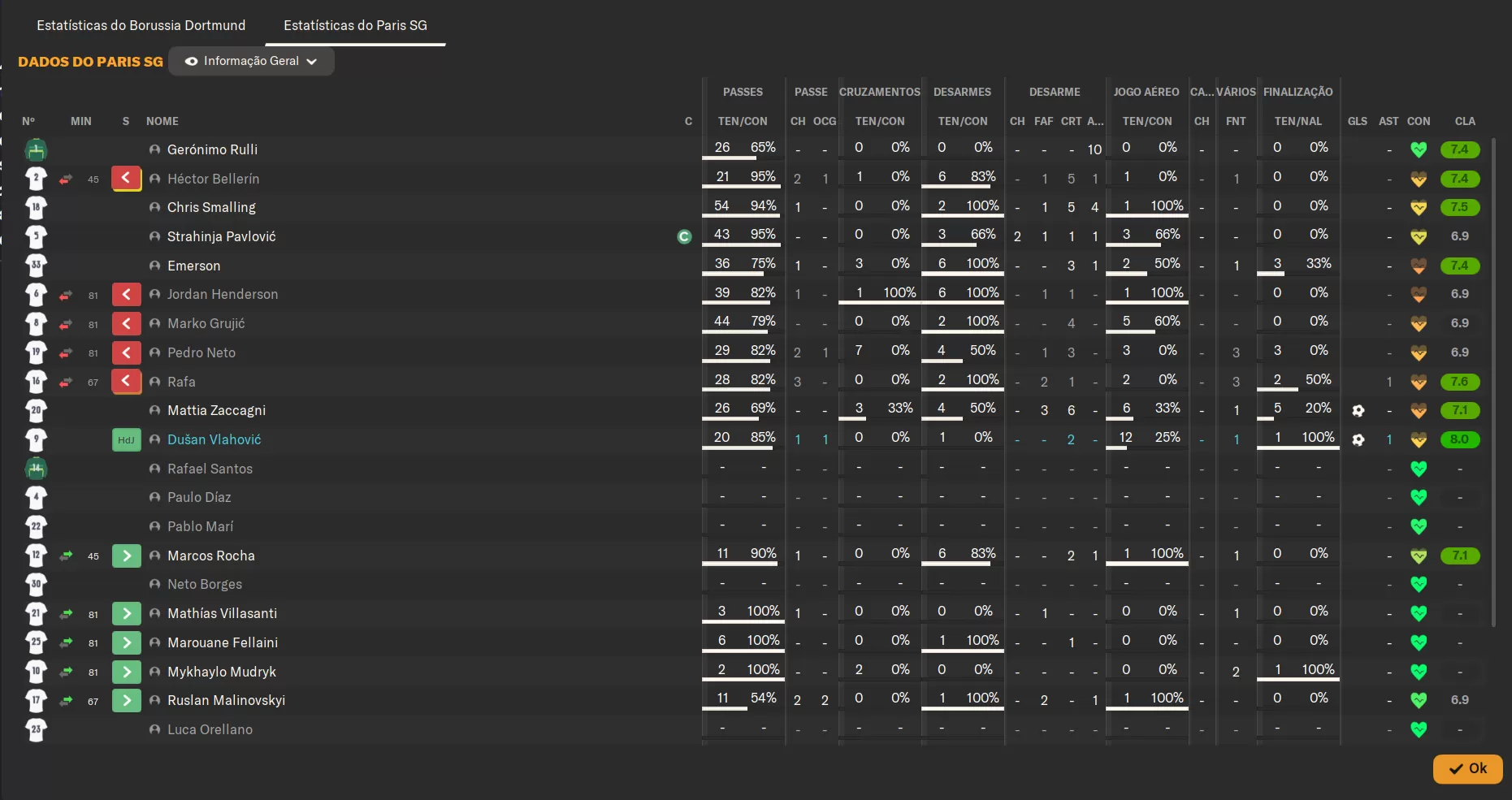1512x800 pixels.
Task: Click the red substituted-off icon for Rafa
Action: click(x=126, y=381)
